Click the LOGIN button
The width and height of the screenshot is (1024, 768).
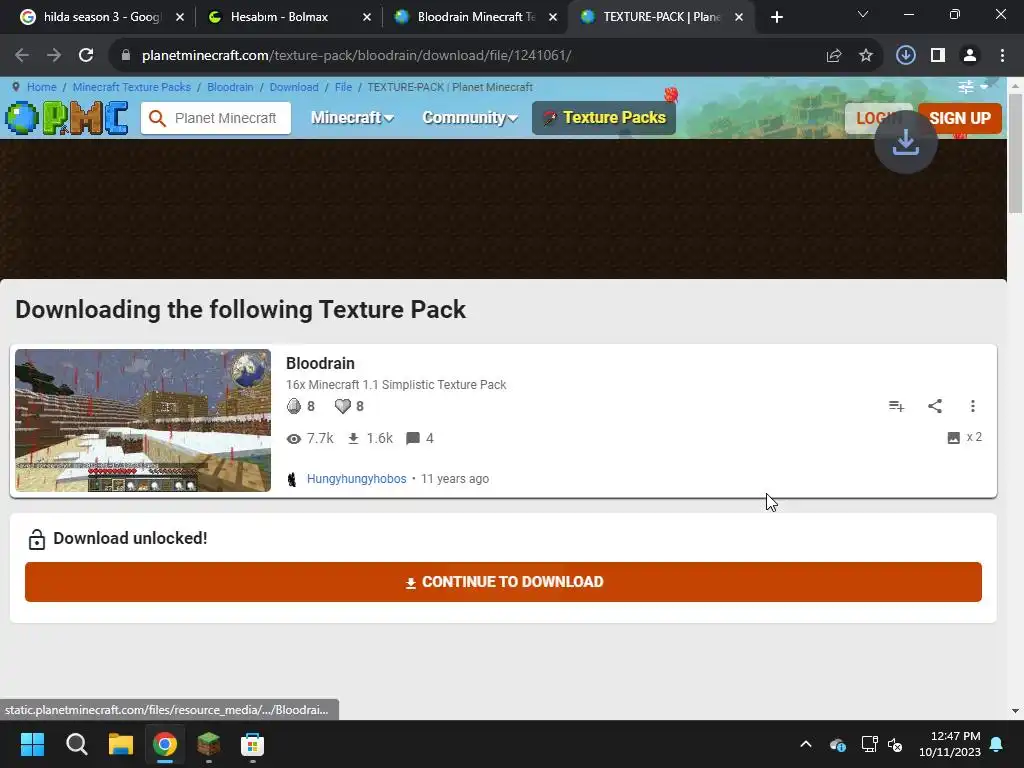[879, 118]
